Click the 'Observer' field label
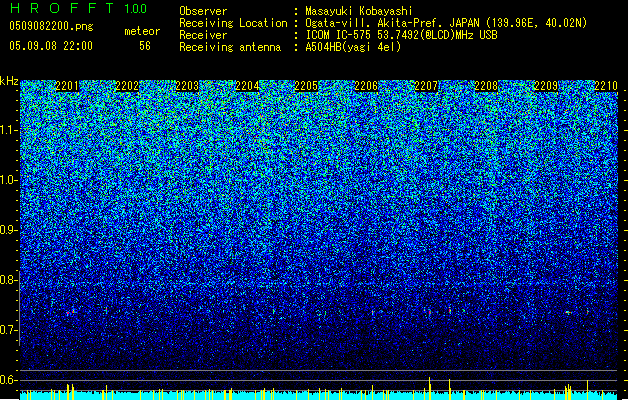Viewport: 629px width, 400px height. pyautogui.click(x=203, y=11)
